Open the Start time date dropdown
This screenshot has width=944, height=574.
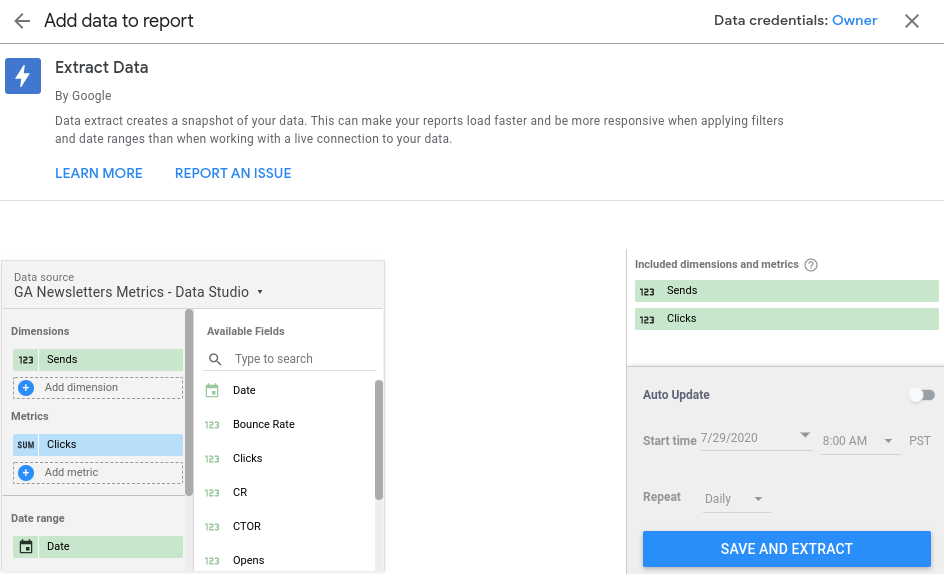pyautogui.click(x=756, y=438)
